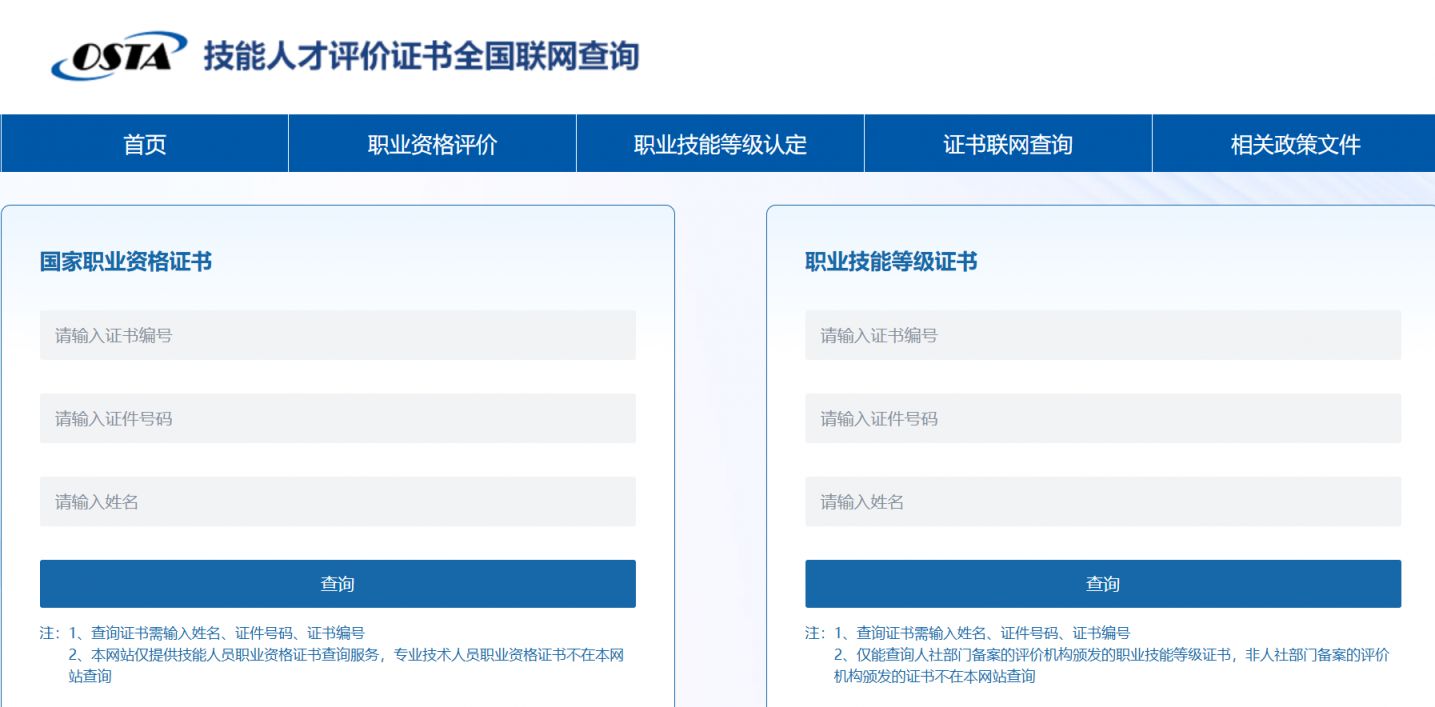1435x707 pixels.
Task: Click 查询 button in 国家职业资格证书 panel
Action: [338, 584]
